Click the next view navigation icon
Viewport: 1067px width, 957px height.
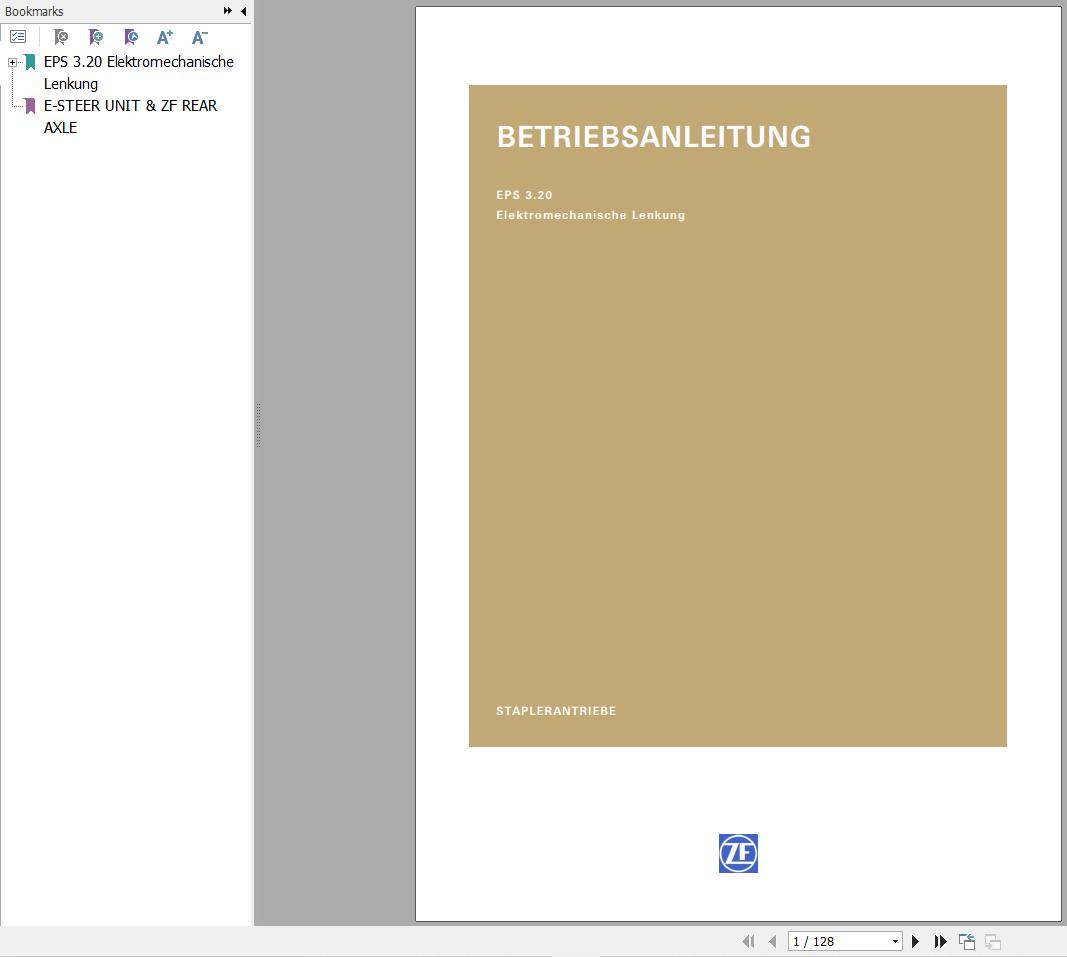993,941
